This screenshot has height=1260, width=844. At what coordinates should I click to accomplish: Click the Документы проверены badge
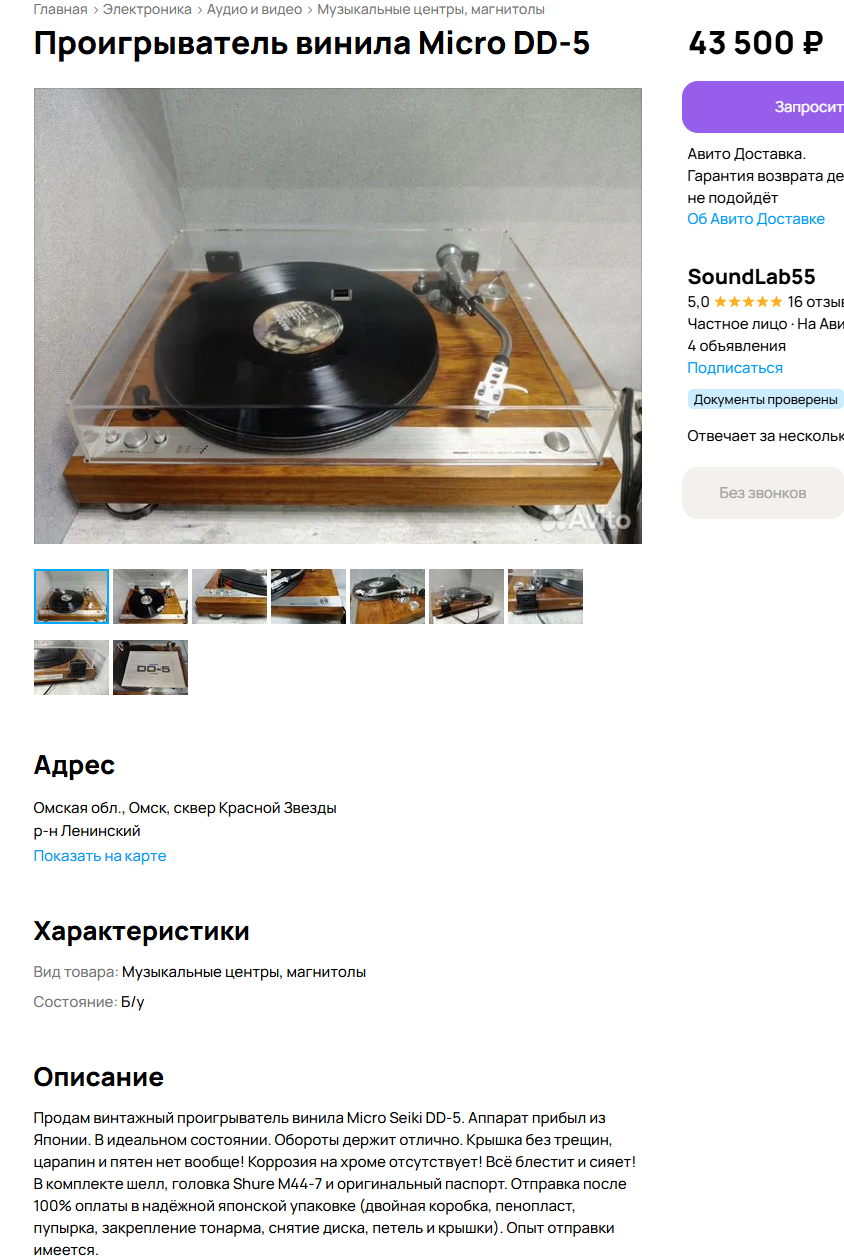tap(765, 399)
